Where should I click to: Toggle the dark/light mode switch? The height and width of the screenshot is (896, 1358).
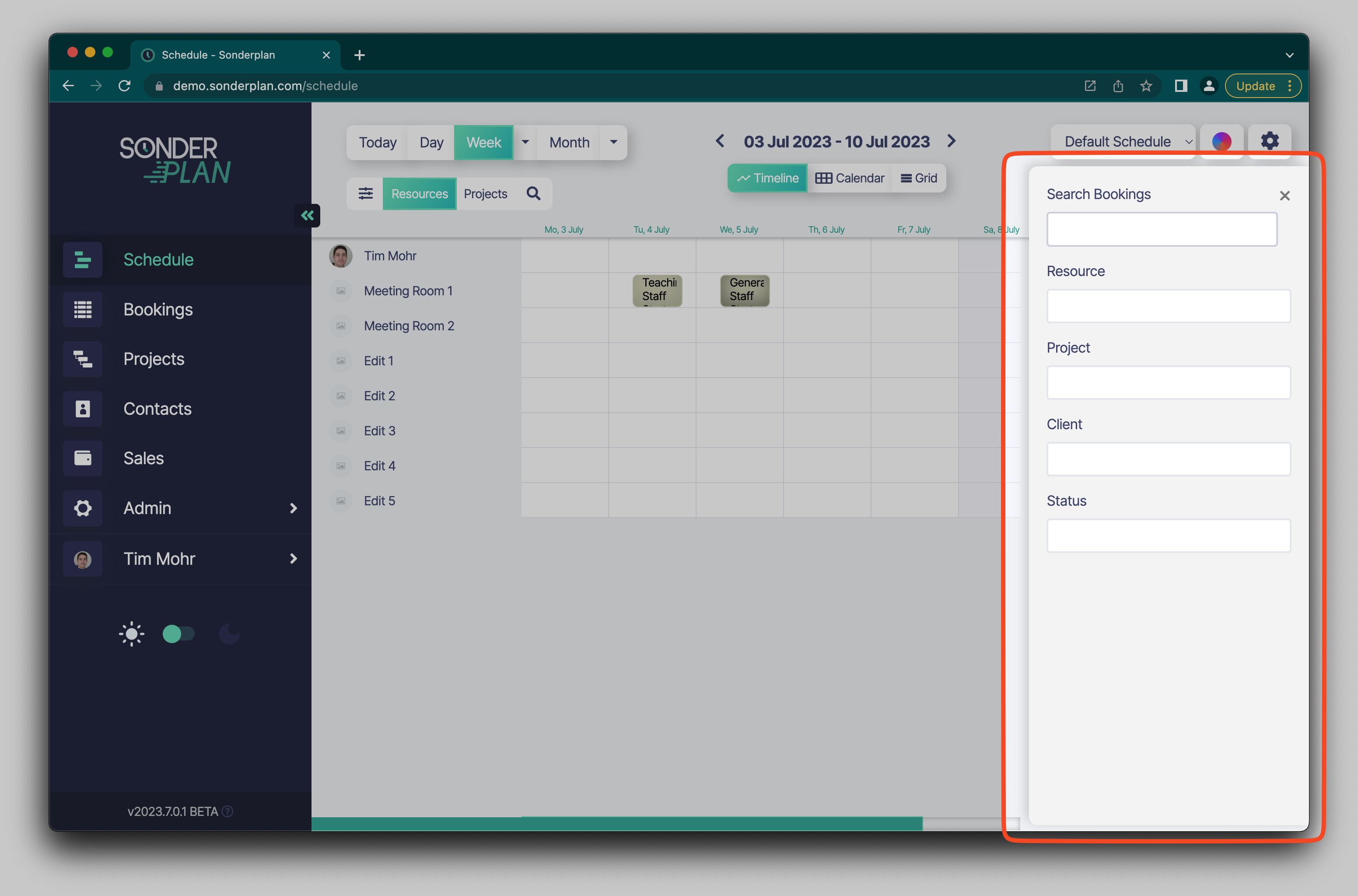point(179,634)
